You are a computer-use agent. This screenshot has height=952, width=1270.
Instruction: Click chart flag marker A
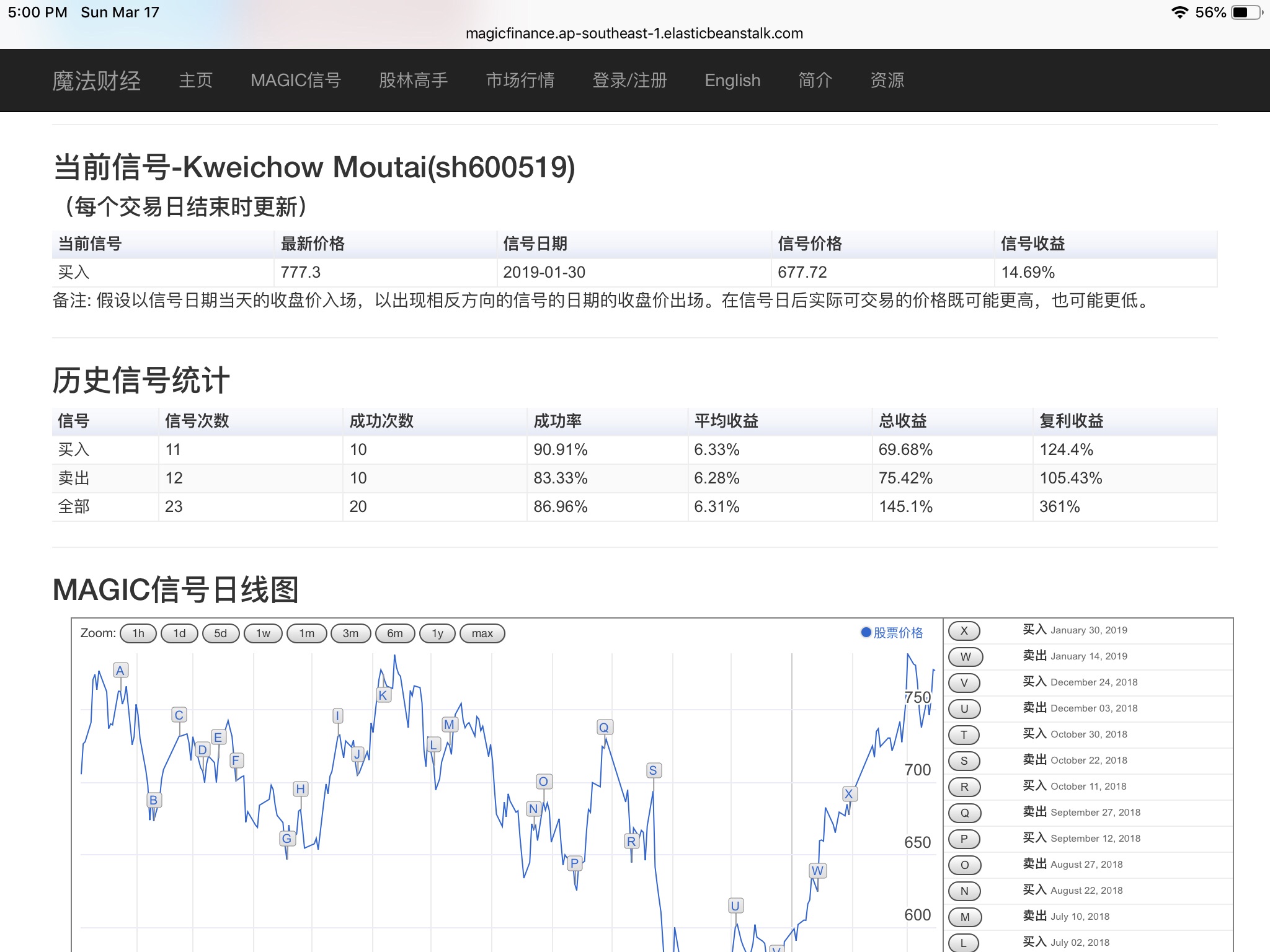[x=120, y=671]
